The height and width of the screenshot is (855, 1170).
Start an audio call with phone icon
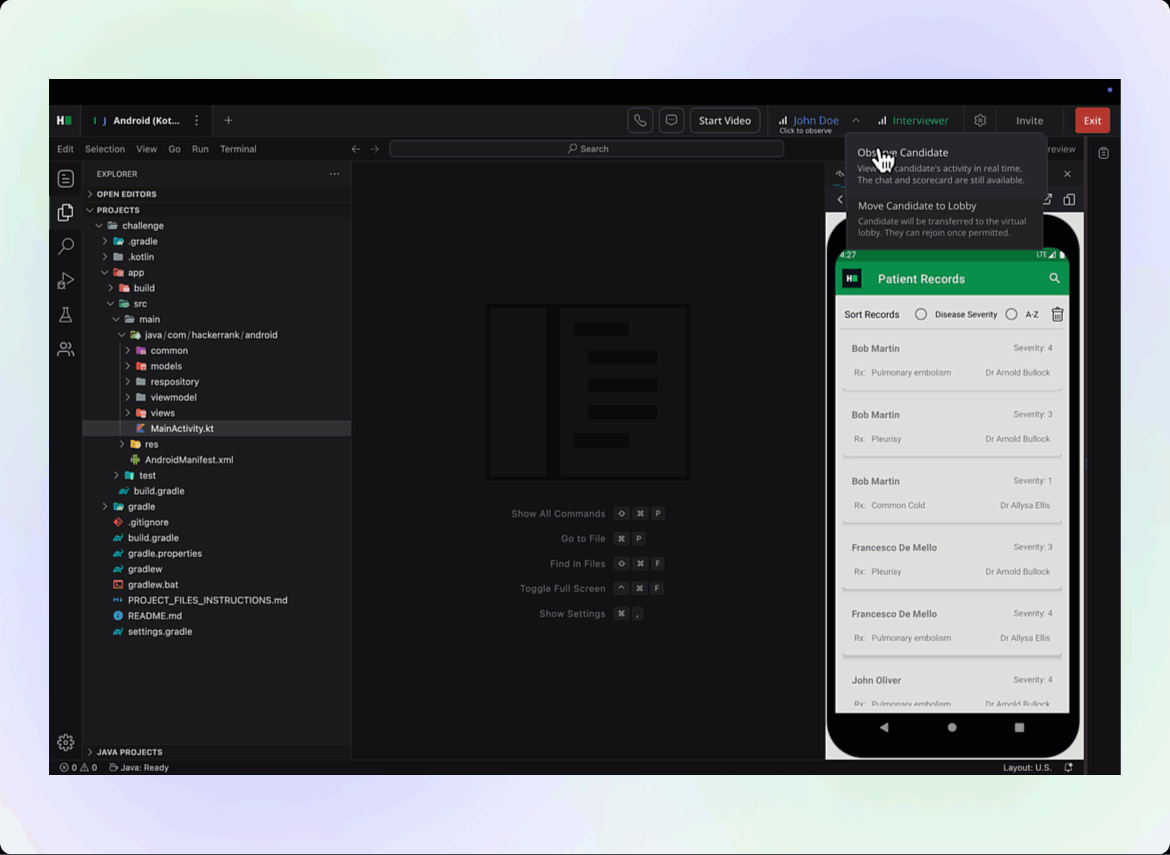640,120
